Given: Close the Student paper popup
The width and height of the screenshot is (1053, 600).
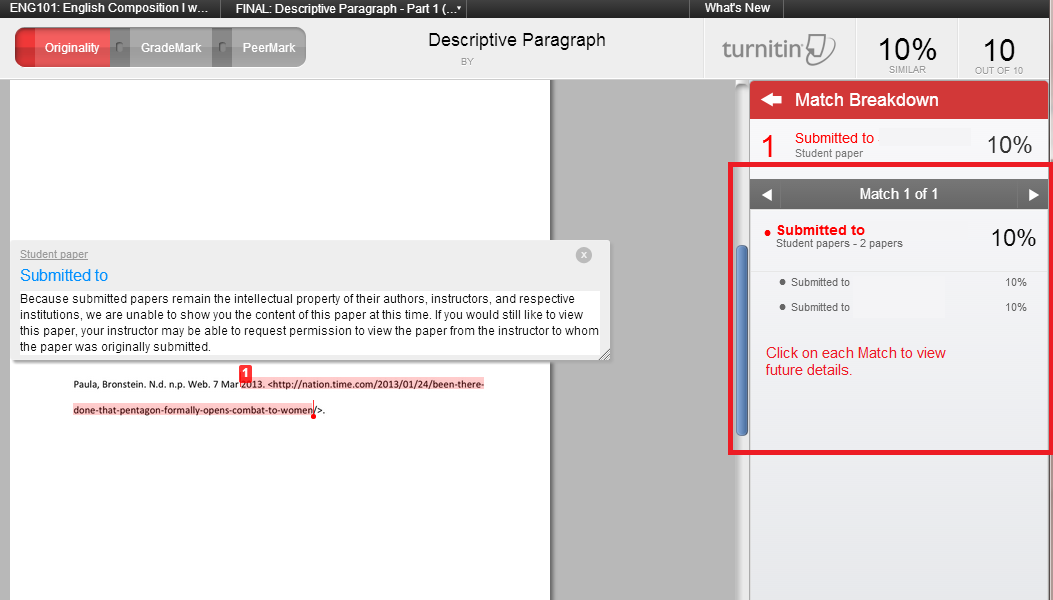Looking at the screenshot, I should [x=584, y=255].
